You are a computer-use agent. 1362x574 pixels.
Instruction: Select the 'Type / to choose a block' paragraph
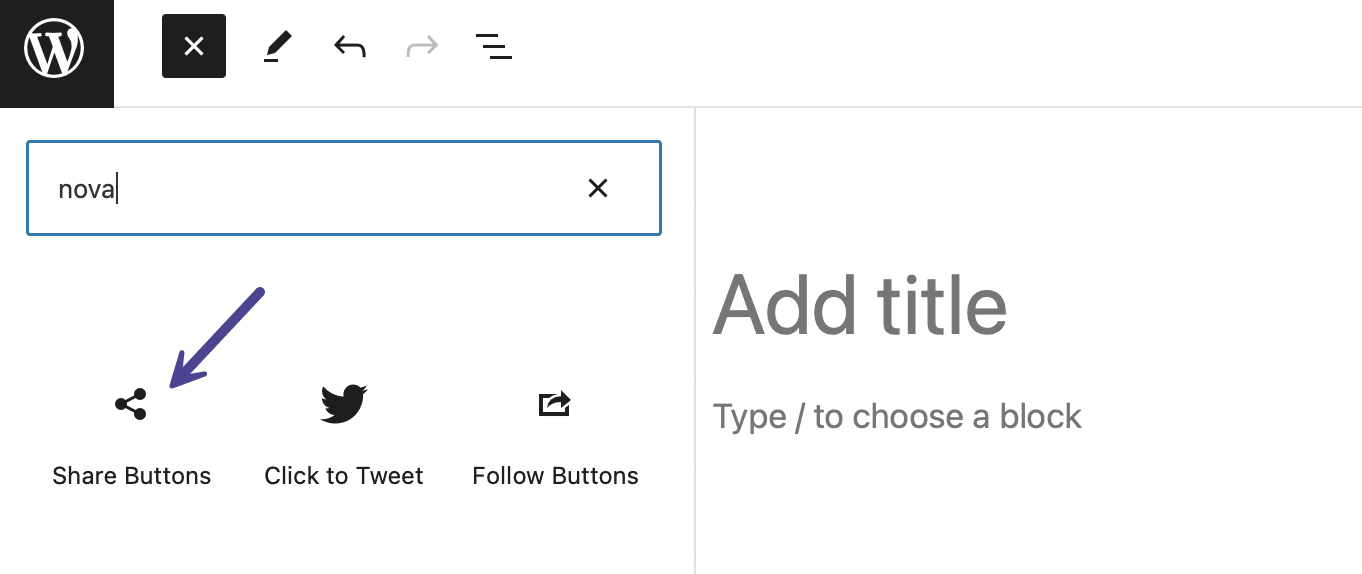(897, 416)
